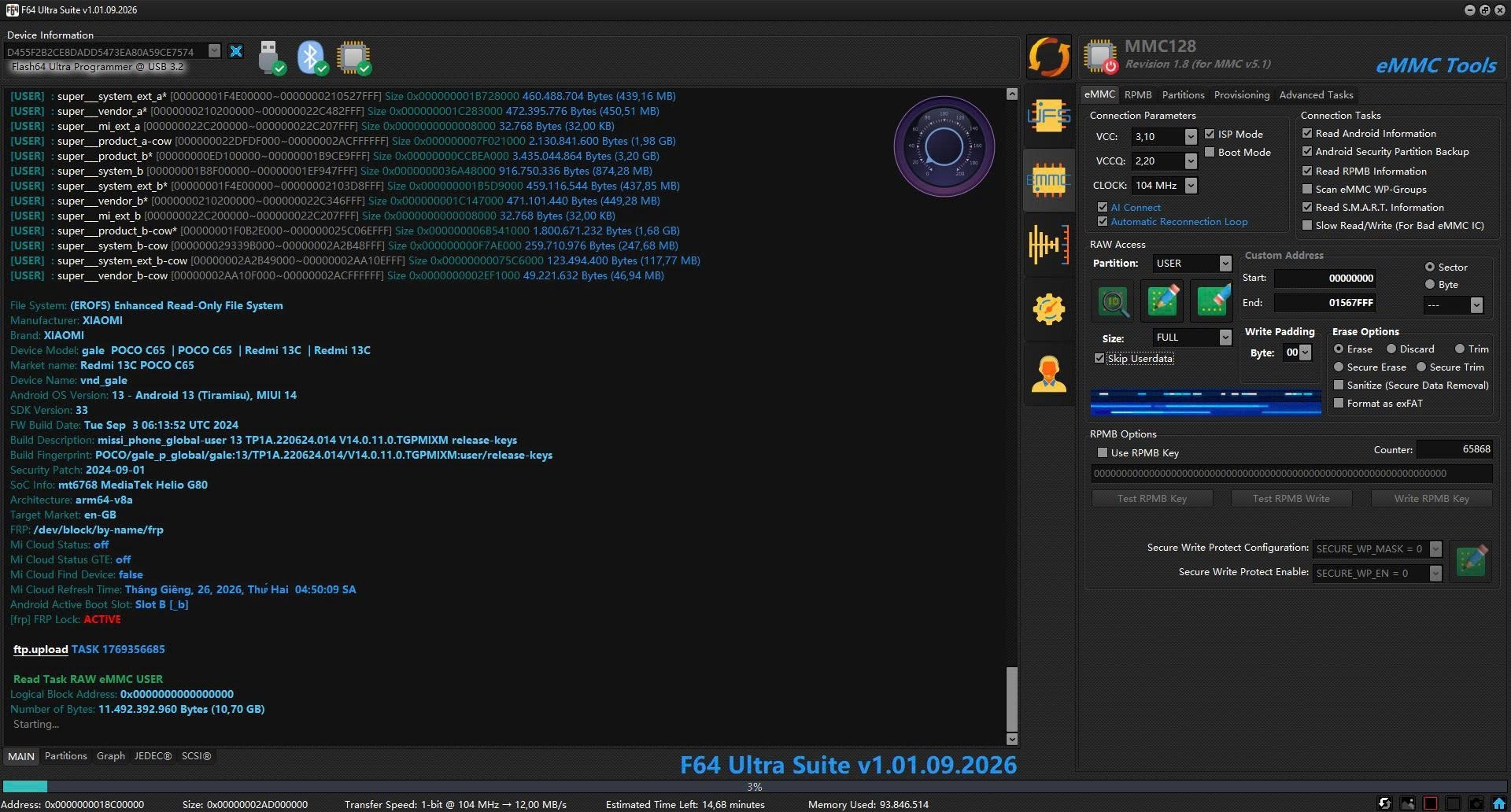The height and width of the screenshot is (812, 1511).
Task: Open the Write Padding Byte dropdown
Action: [x=1306, y=352]
